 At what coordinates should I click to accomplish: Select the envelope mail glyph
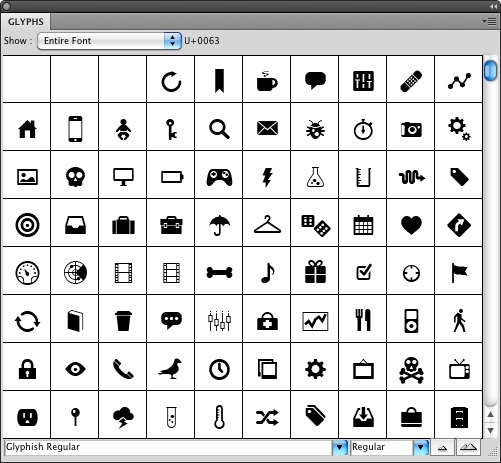[267, 128]
